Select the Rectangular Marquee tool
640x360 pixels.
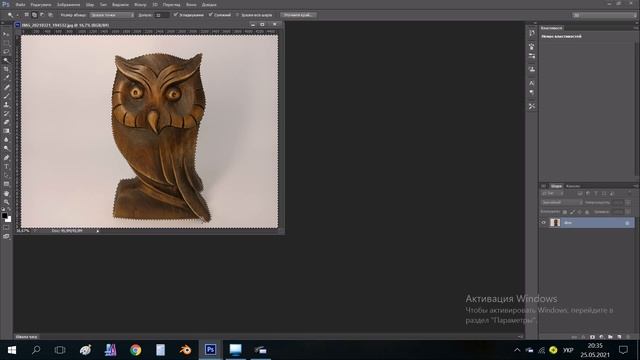click(x=6, y=43)
